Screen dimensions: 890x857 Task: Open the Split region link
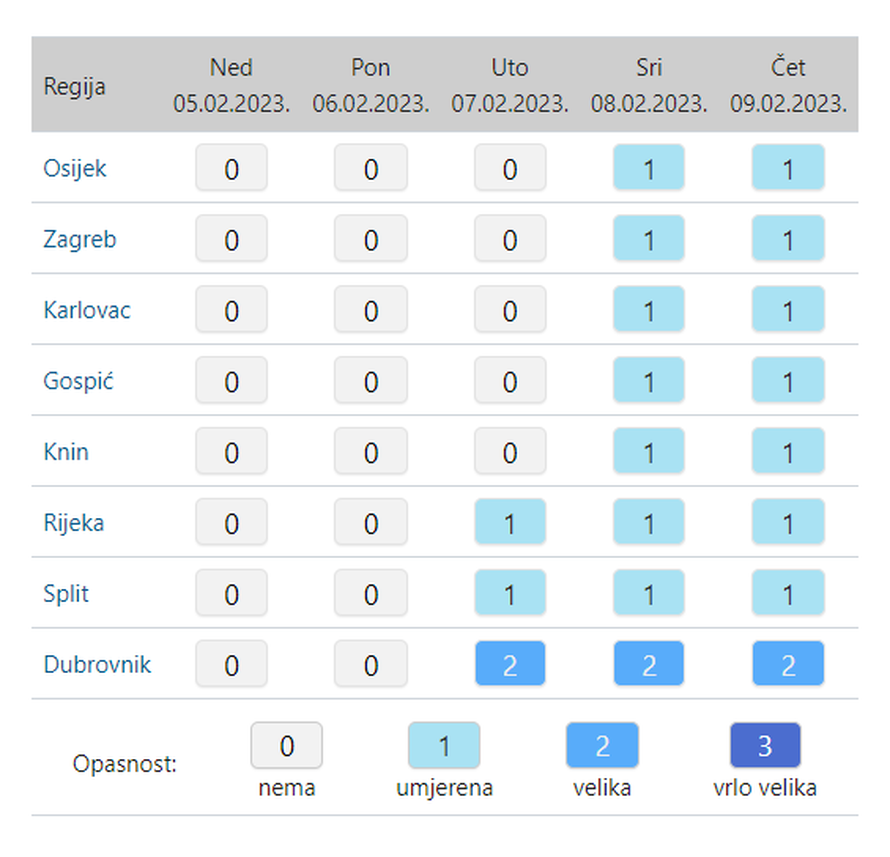click(x=66, y=594)
